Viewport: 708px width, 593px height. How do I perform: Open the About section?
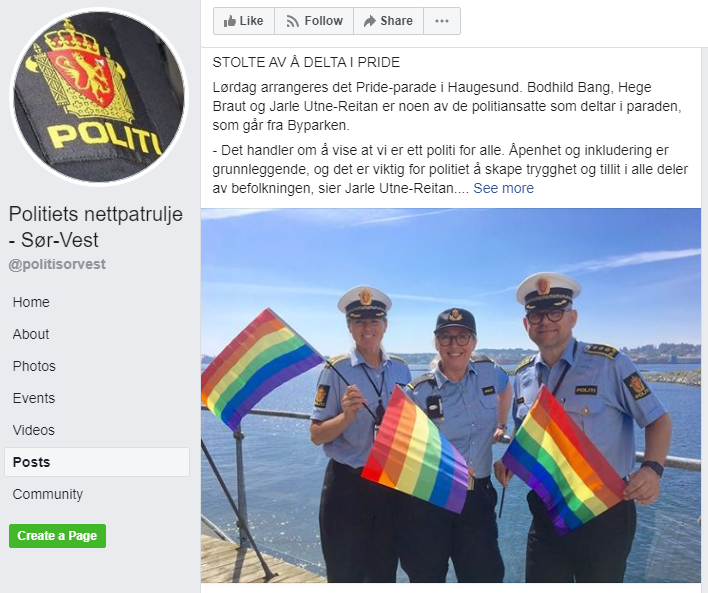point(31,334)
